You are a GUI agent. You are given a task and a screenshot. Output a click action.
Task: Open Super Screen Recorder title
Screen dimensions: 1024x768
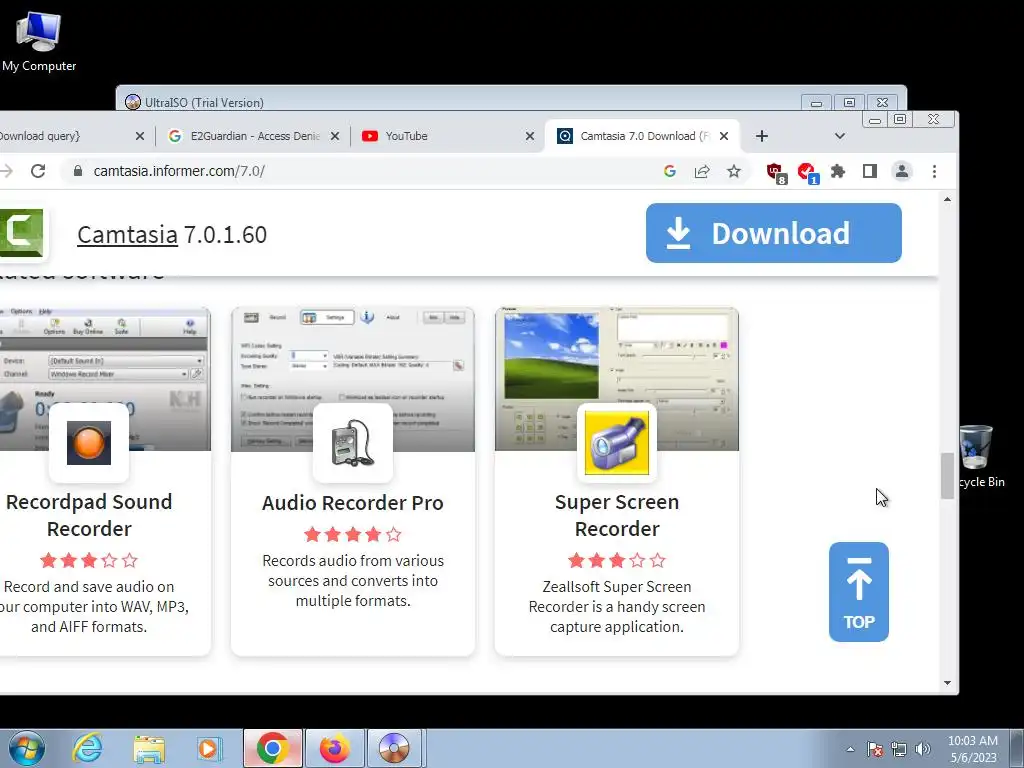click(x=617, y=515)
